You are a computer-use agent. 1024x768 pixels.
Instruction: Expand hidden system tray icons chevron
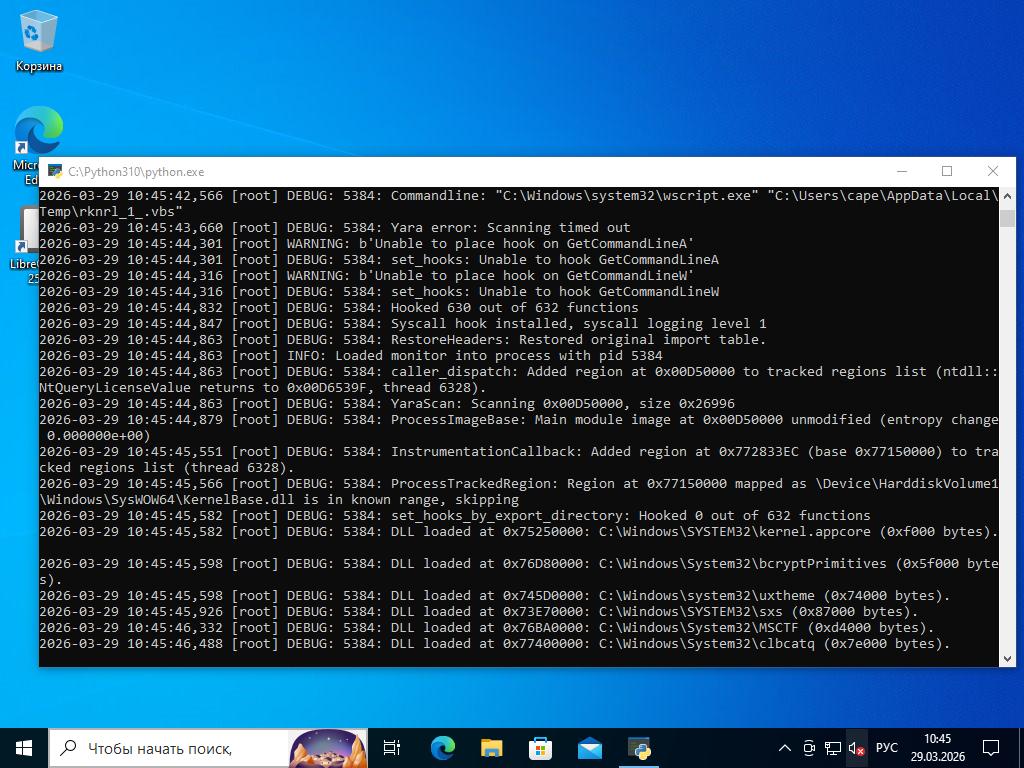tap(786, 748)
